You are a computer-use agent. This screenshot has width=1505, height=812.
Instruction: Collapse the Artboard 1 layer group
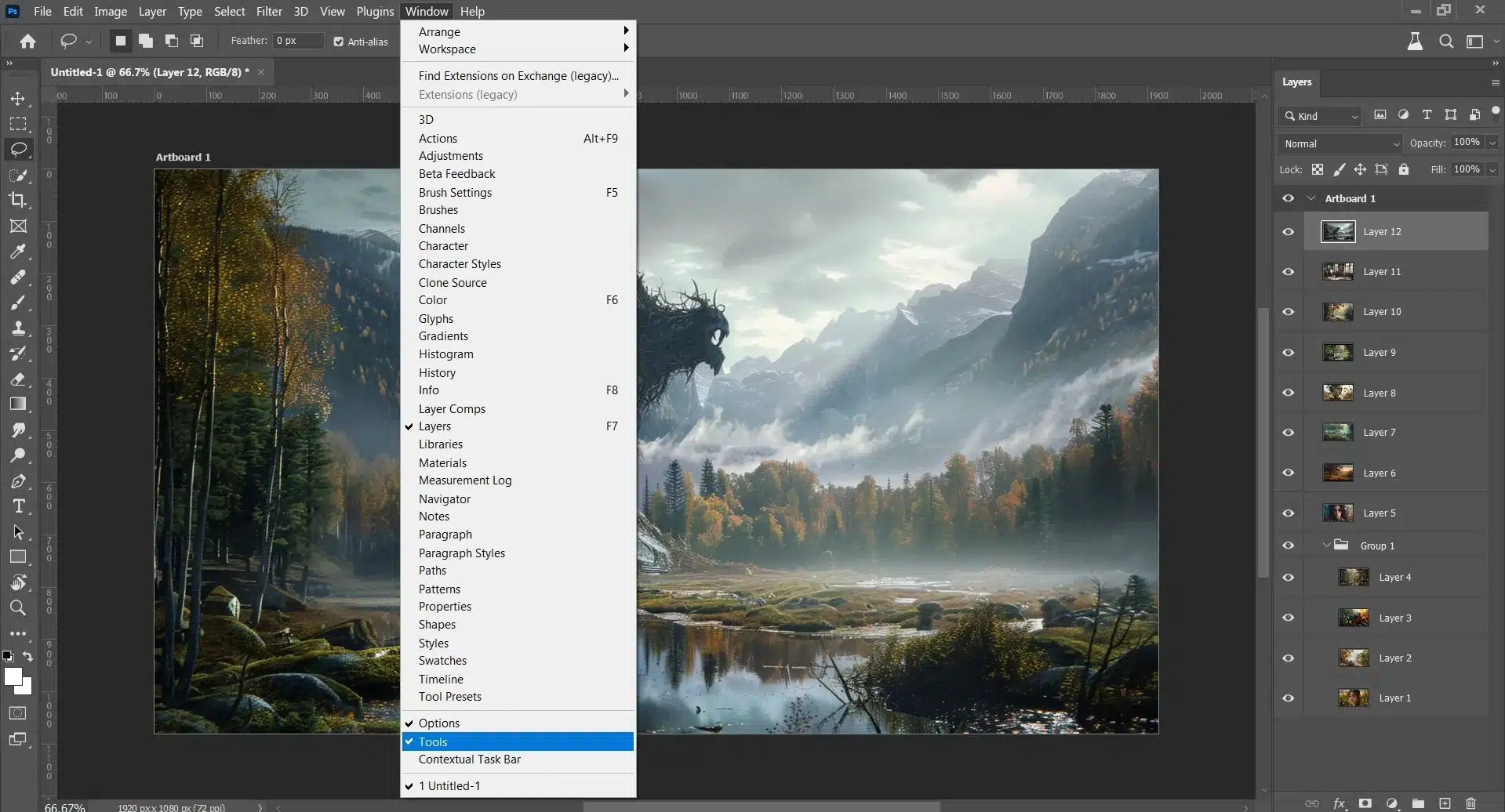point(1311,198)
